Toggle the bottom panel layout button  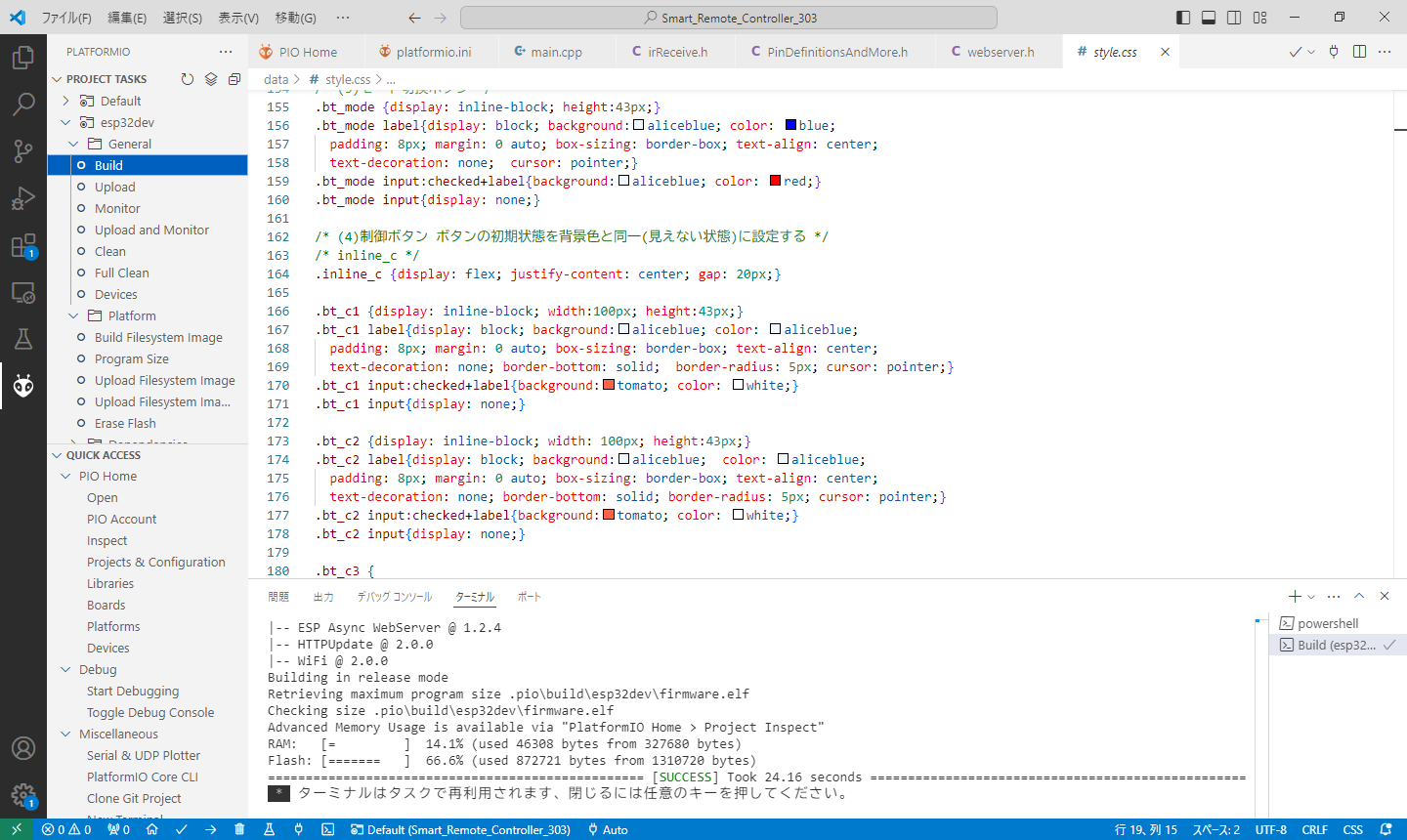point(1209,18)
